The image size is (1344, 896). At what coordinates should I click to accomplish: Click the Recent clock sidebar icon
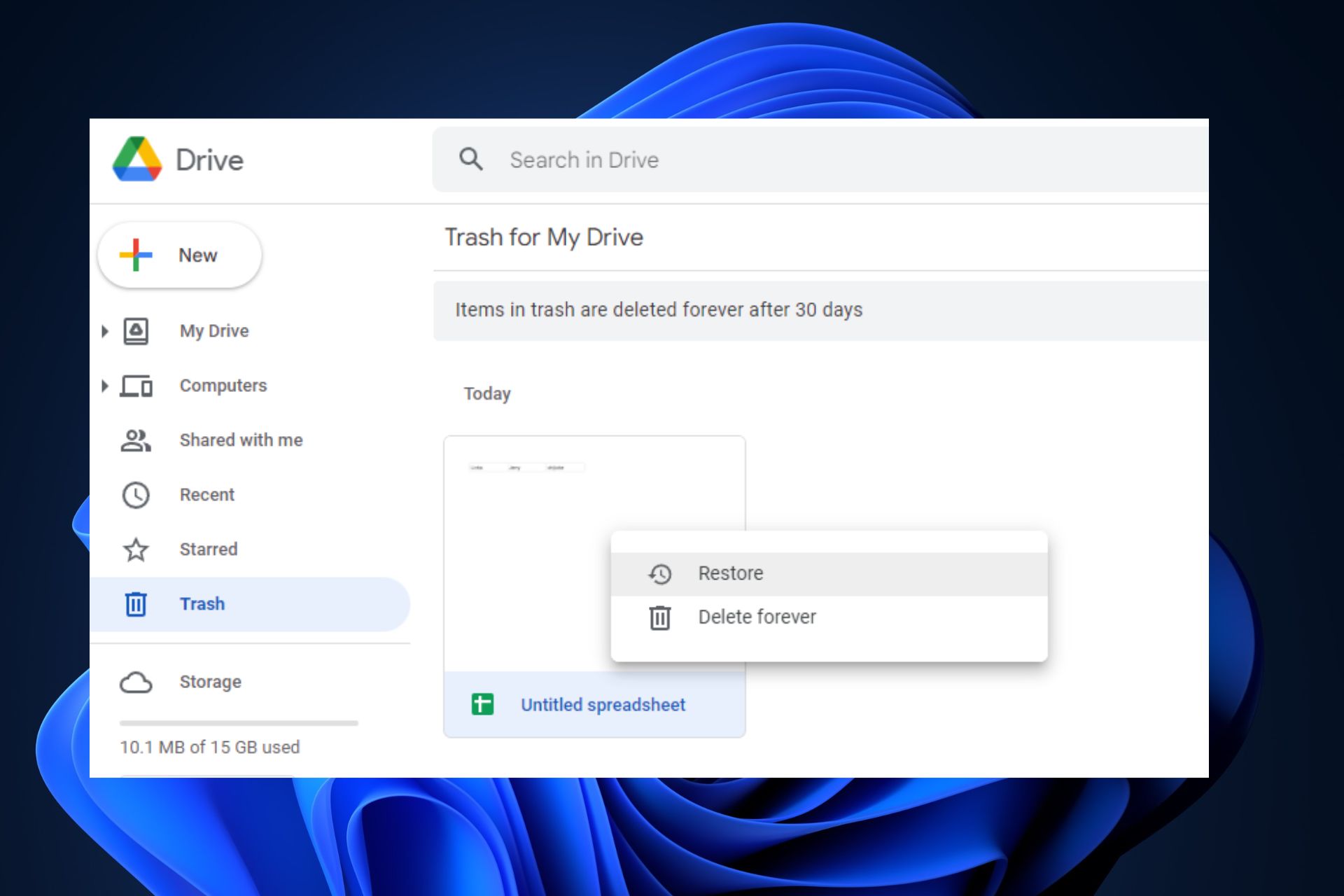pos(136,494)
